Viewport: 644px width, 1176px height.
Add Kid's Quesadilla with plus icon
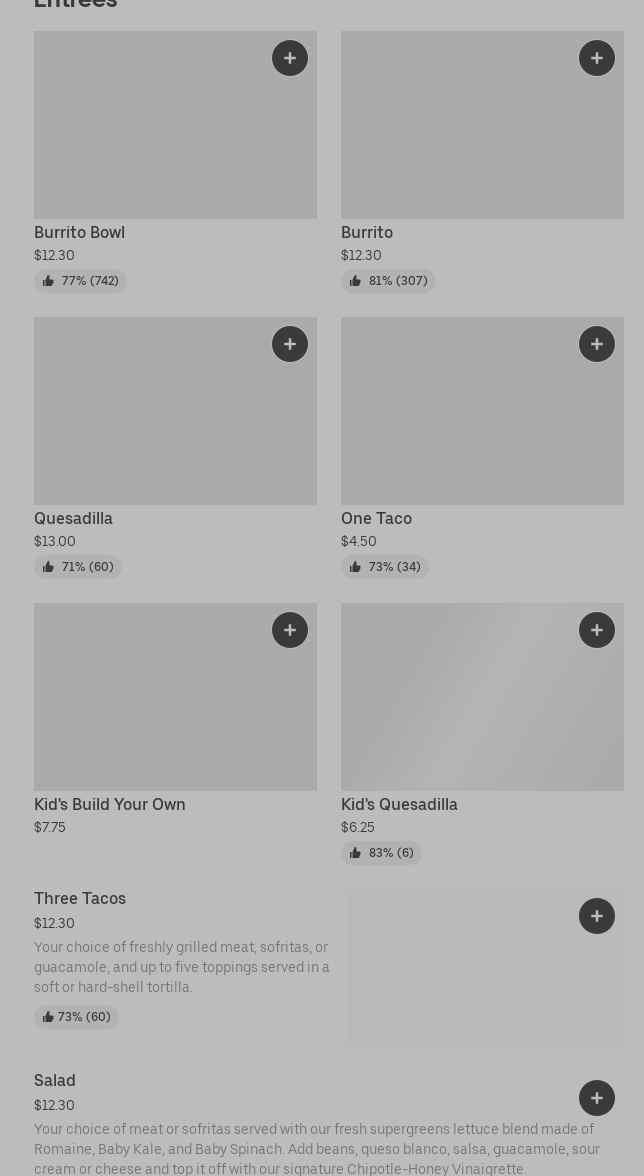597,630
